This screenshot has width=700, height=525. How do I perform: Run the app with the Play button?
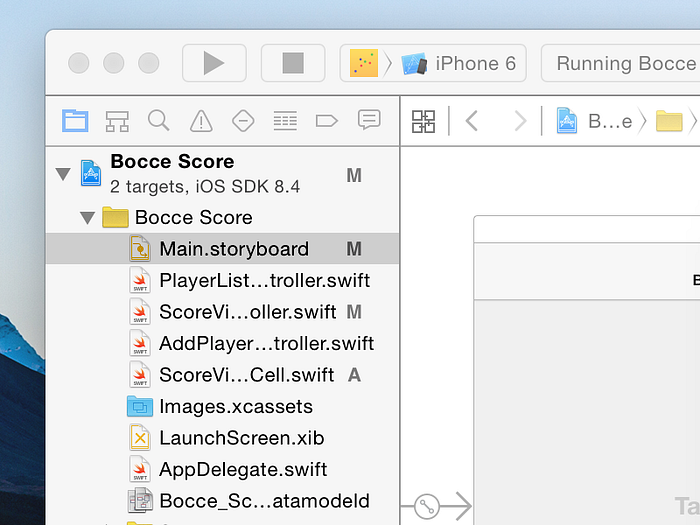click(214, 63)
